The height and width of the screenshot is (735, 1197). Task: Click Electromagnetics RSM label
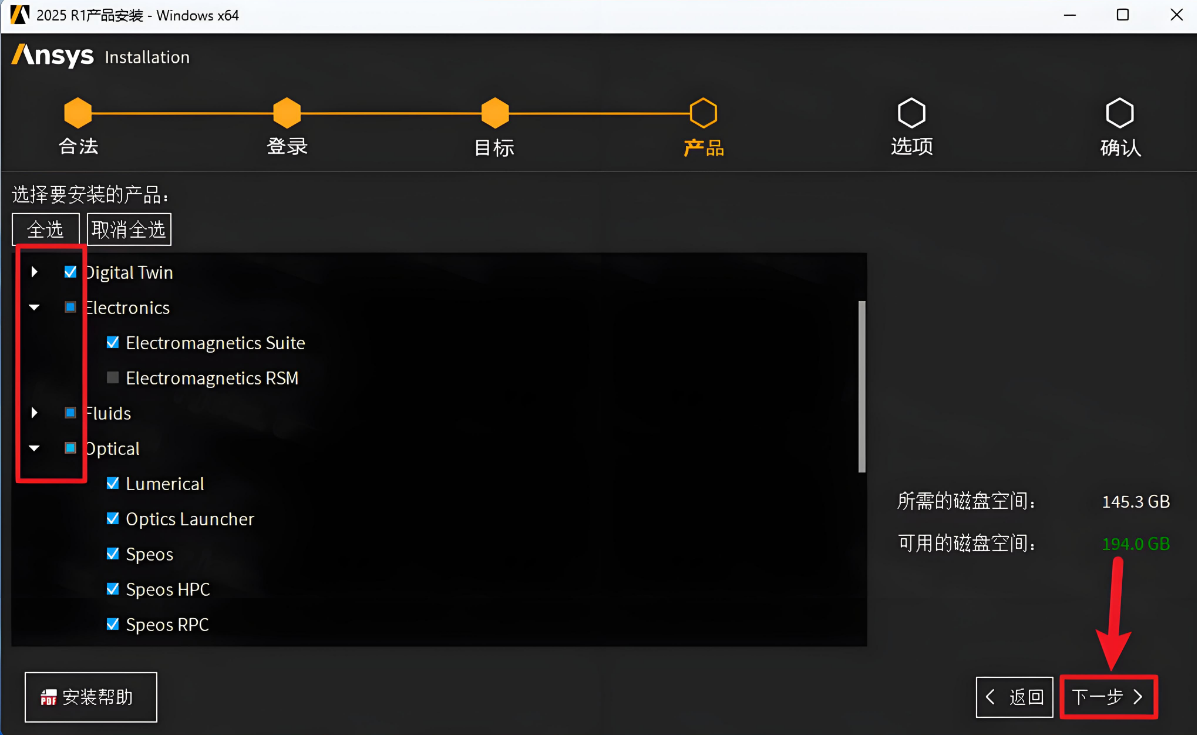coord(212,378)
